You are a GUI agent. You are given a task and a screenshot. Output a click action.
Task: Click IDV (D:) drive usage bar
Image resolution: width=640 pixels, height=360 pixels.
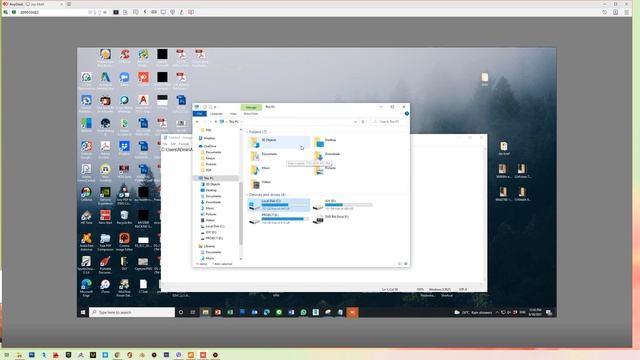click(x=349, y=205)
